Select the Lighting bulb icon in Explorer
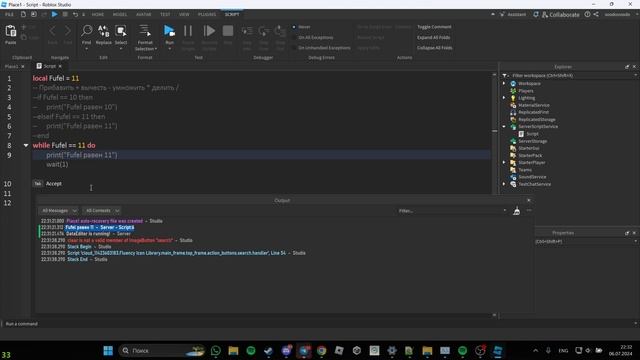This screenshot has height=360, width=640. (x=513, y=98)
